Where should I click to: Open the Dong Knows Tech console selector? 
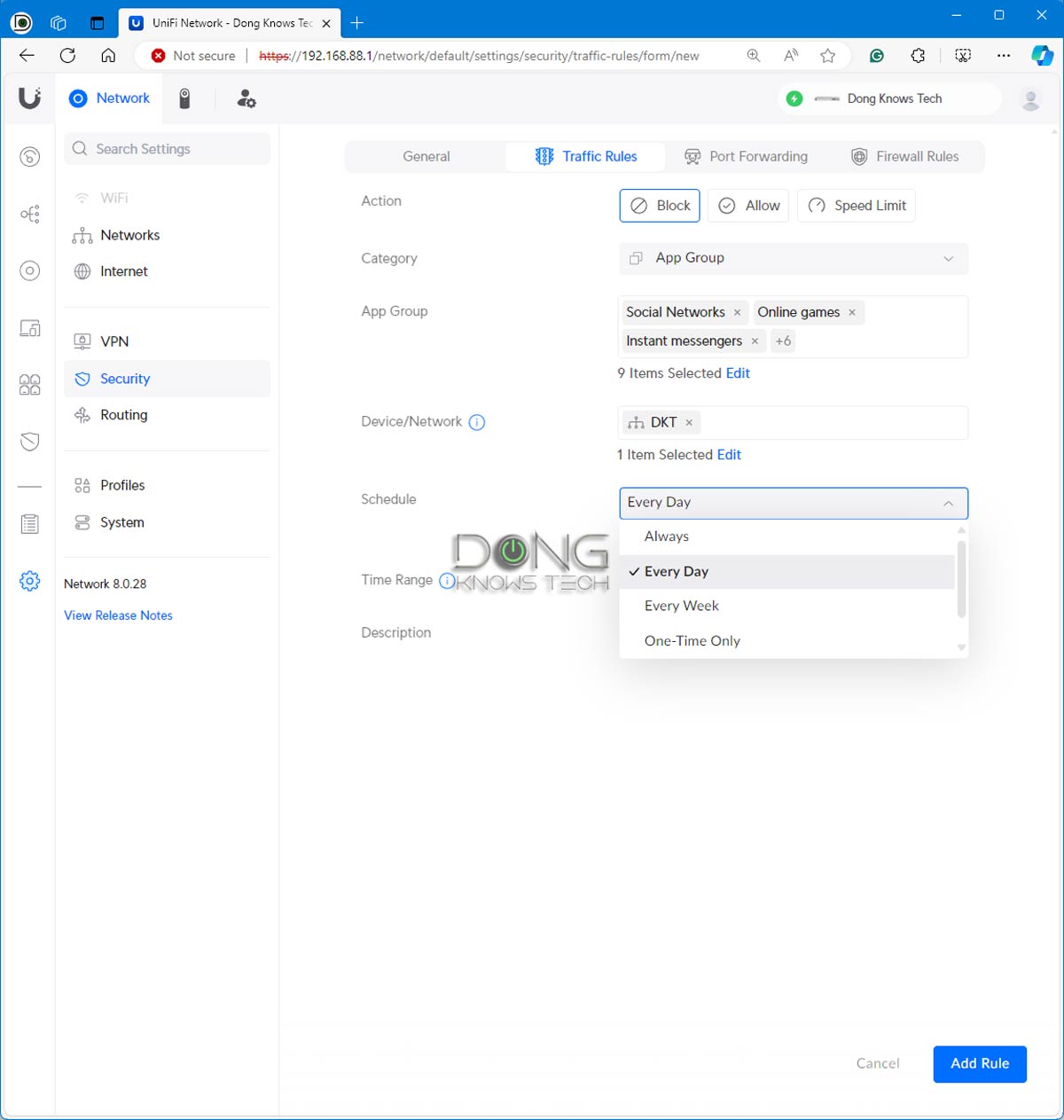(889, 98)
